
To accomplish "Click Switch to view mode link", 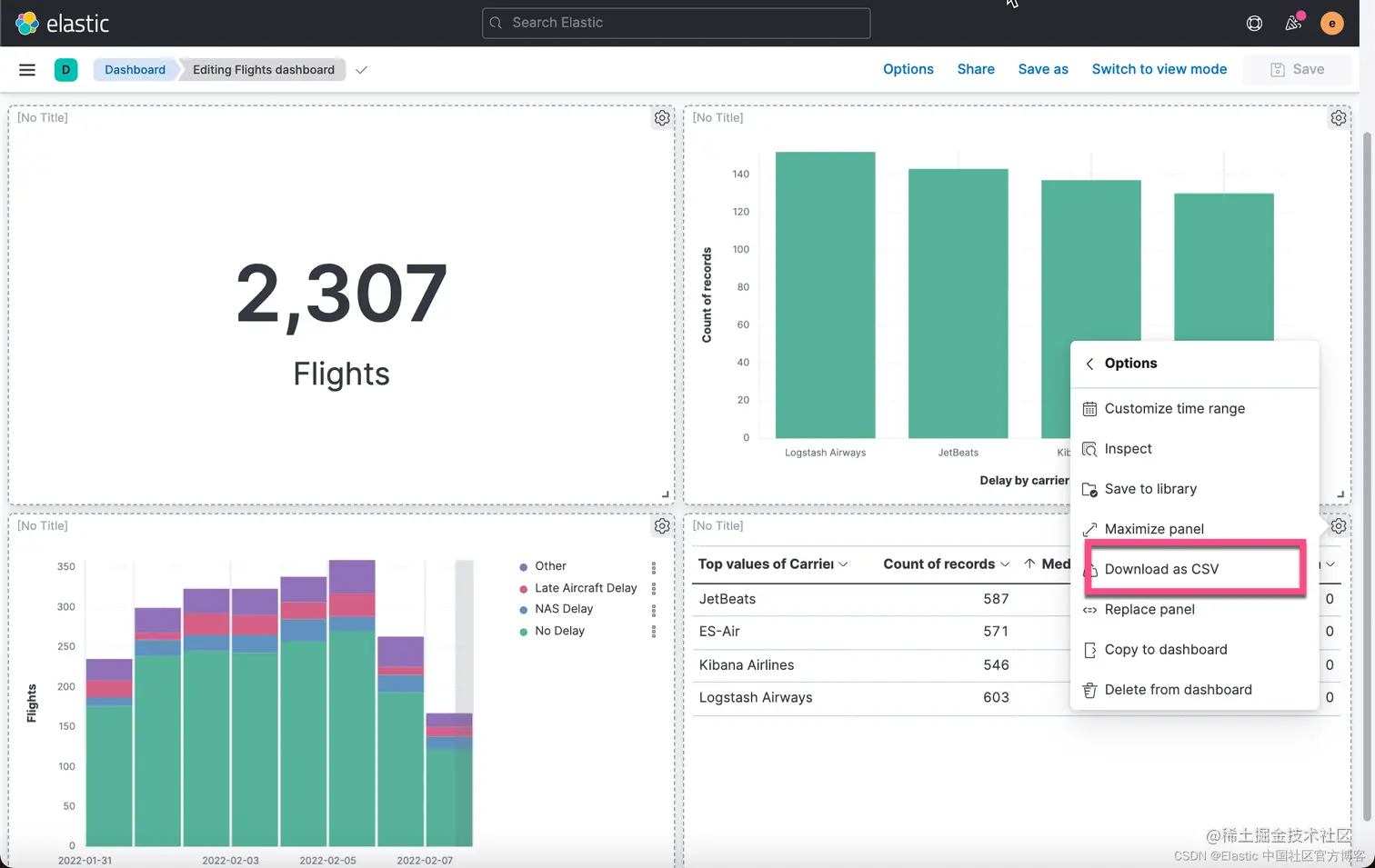I will tap(1159, 69).
